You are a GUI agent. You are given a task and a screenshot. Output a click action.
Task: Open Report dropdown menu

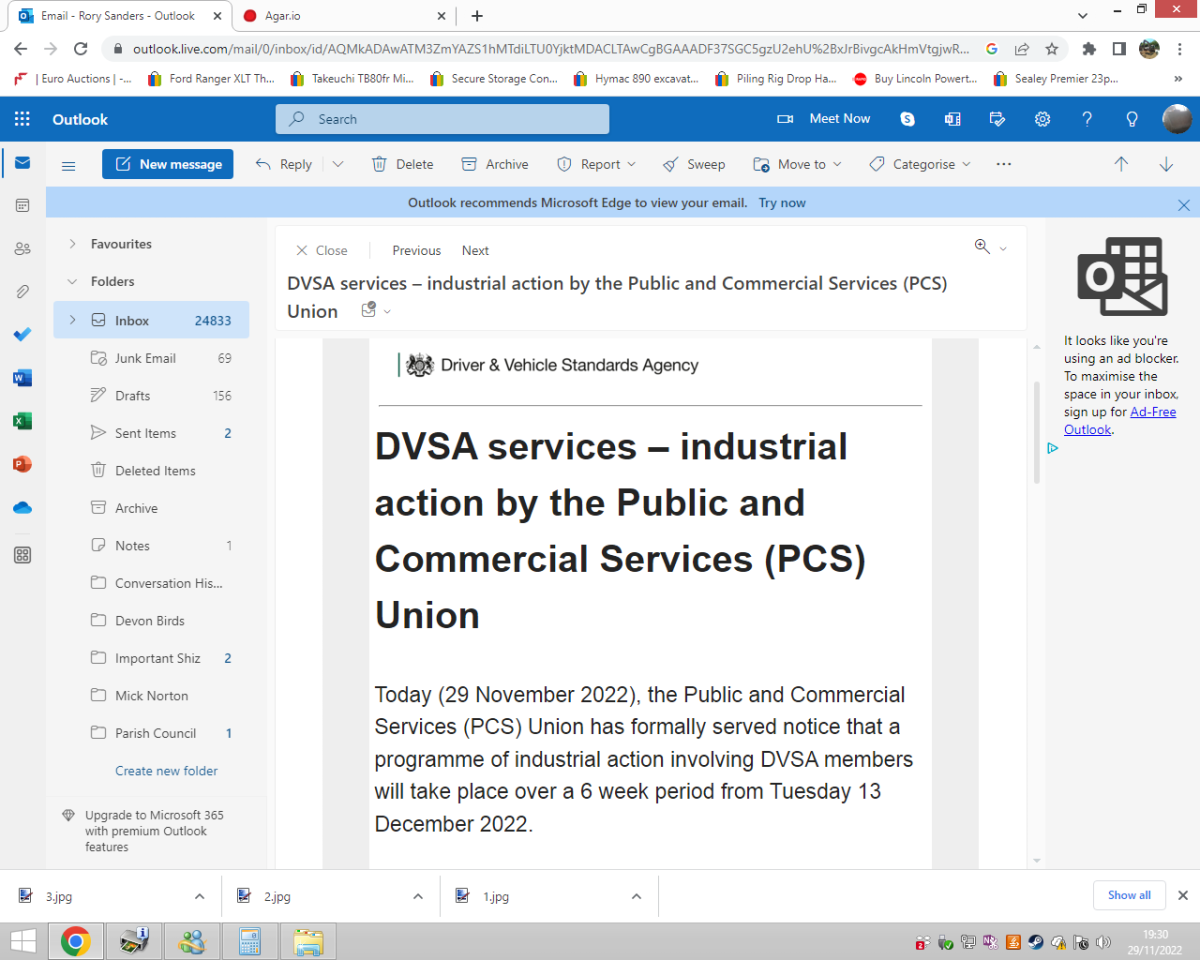coord(596,164)
